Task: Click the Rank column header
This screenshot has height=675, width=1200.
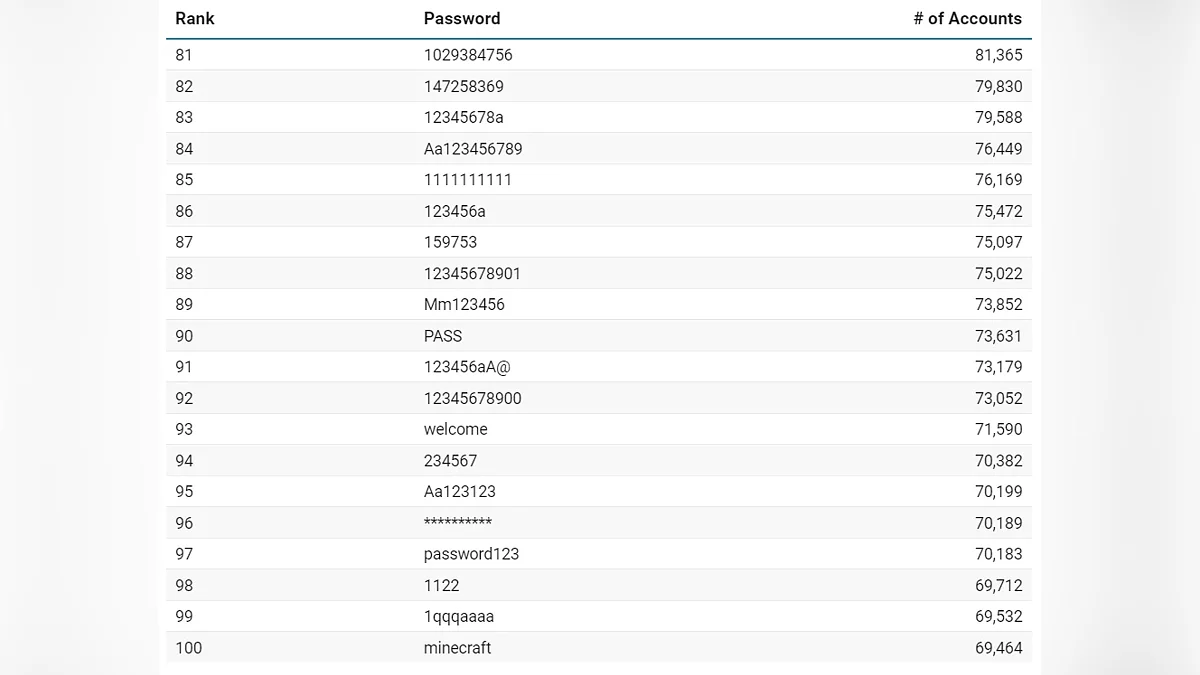Action: tap(195, 18)
